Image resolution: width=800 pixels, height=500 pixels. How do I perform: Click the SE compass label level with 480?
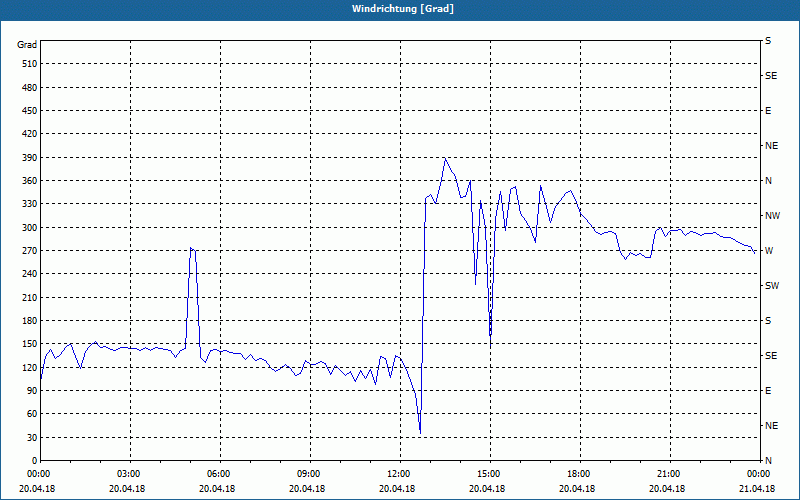771,76
